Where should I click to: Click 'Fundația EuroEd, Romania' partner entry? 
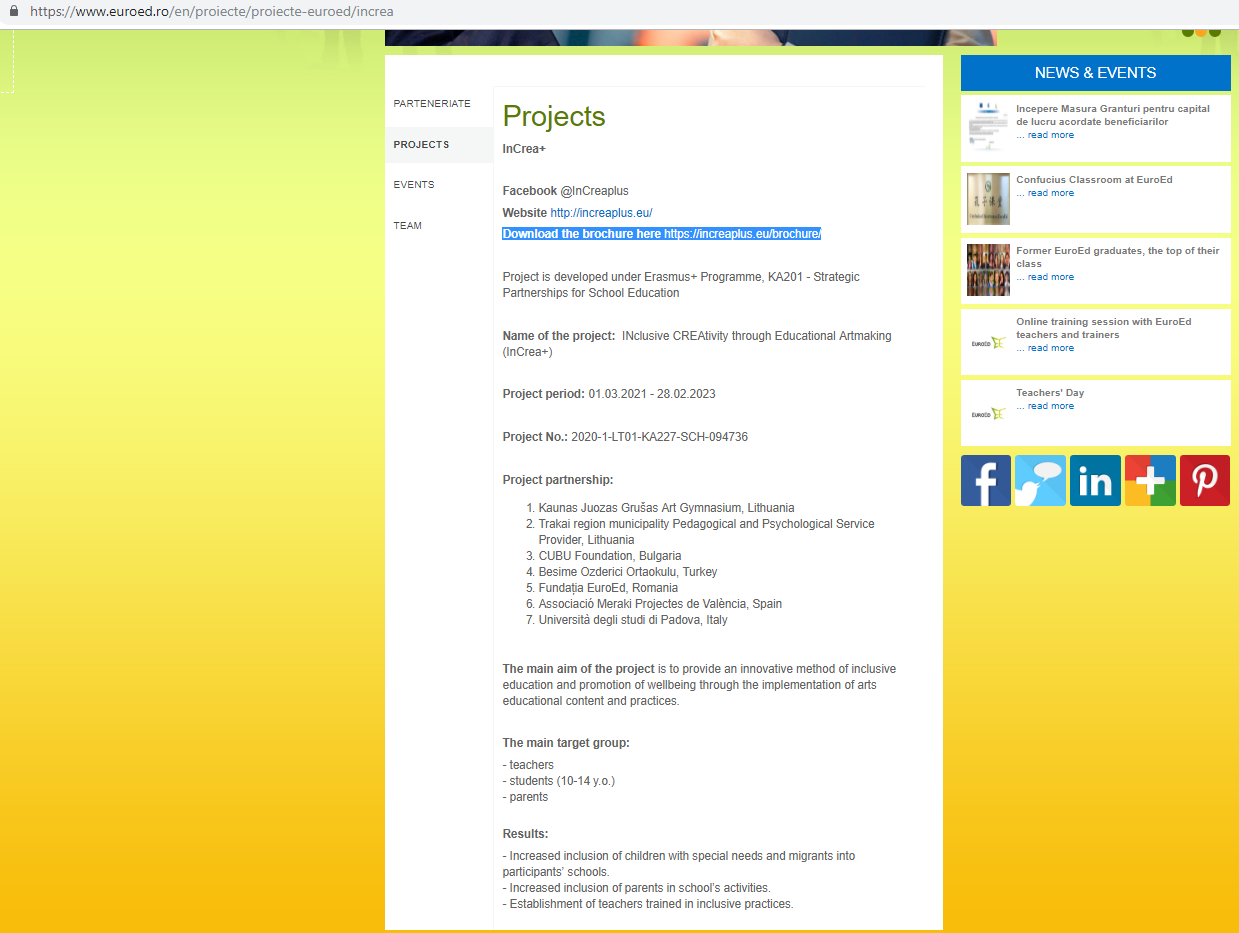tap(608, 588)
